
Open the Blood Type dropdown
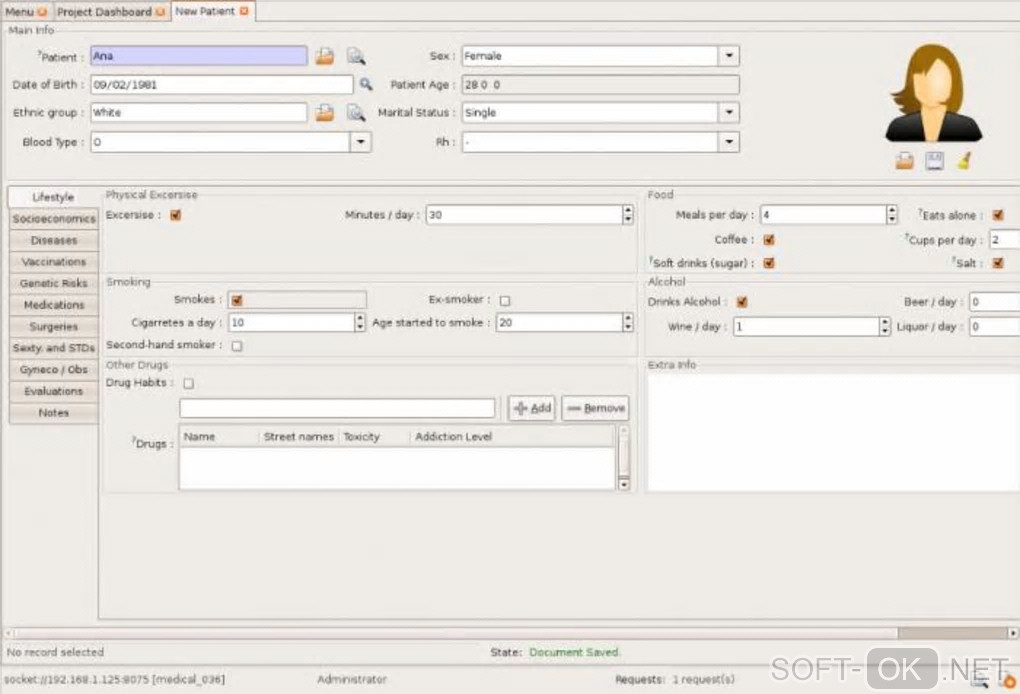tap(360, 142)
